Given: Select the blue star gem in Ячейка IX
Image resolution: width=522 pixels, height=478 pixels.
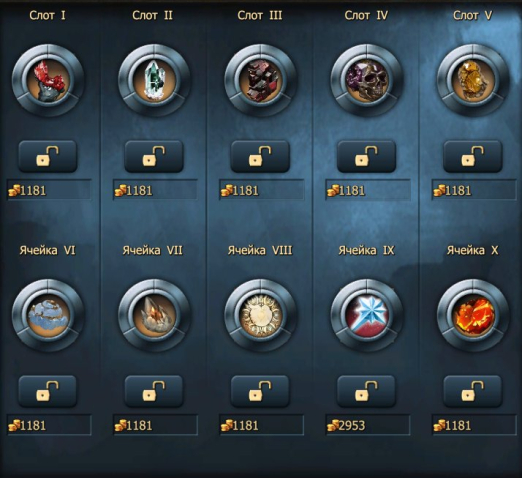Looking at the screenshot, I should pos(367,315).
